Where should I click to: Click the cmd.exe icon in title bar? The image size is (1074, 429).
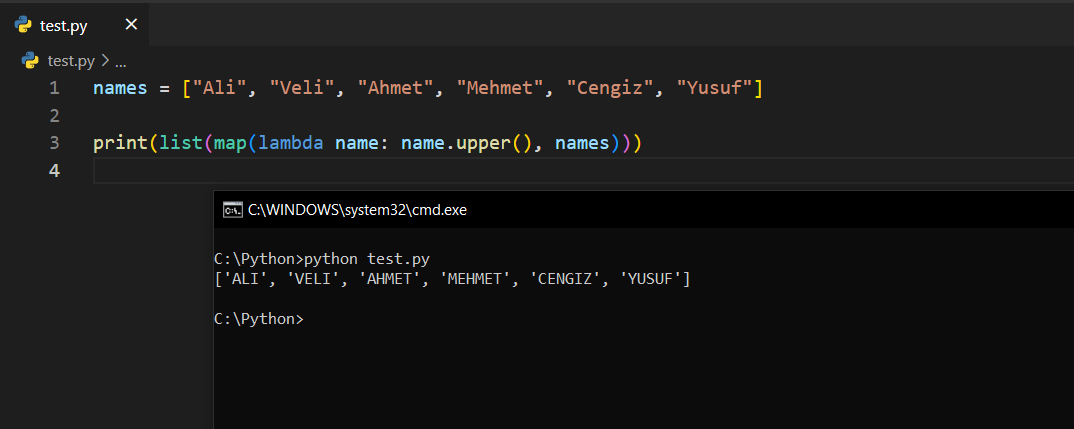tap(232, 210)
